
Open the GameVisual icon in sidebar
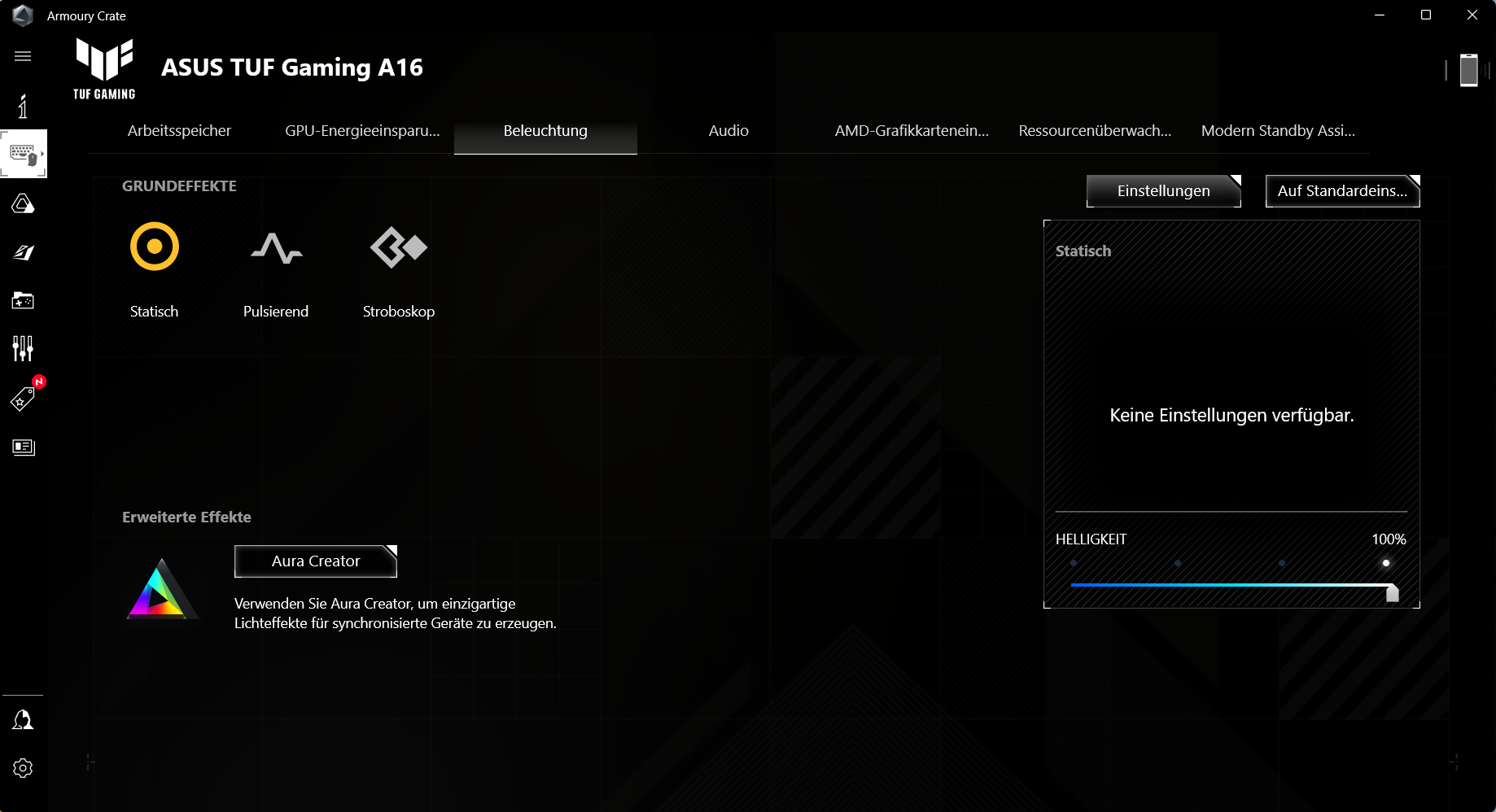pos(23,252)
